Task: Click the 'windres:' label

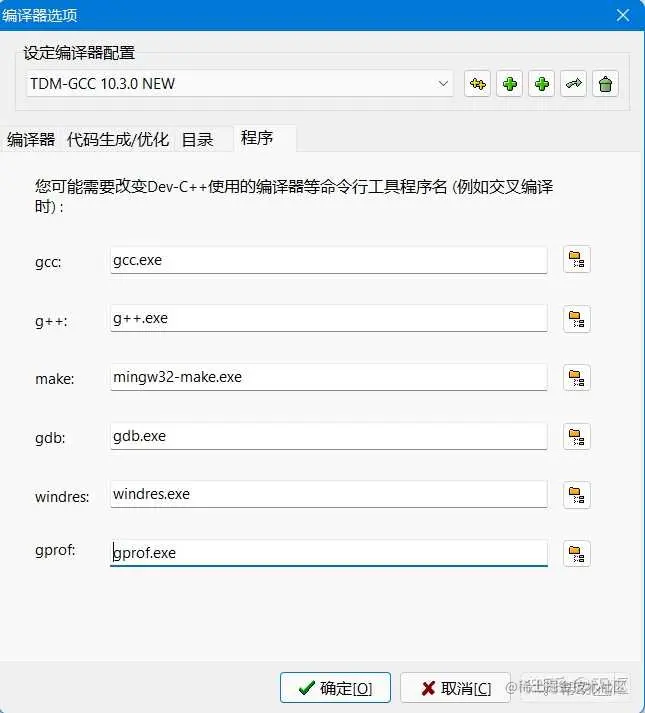Action: click(62, 497)
